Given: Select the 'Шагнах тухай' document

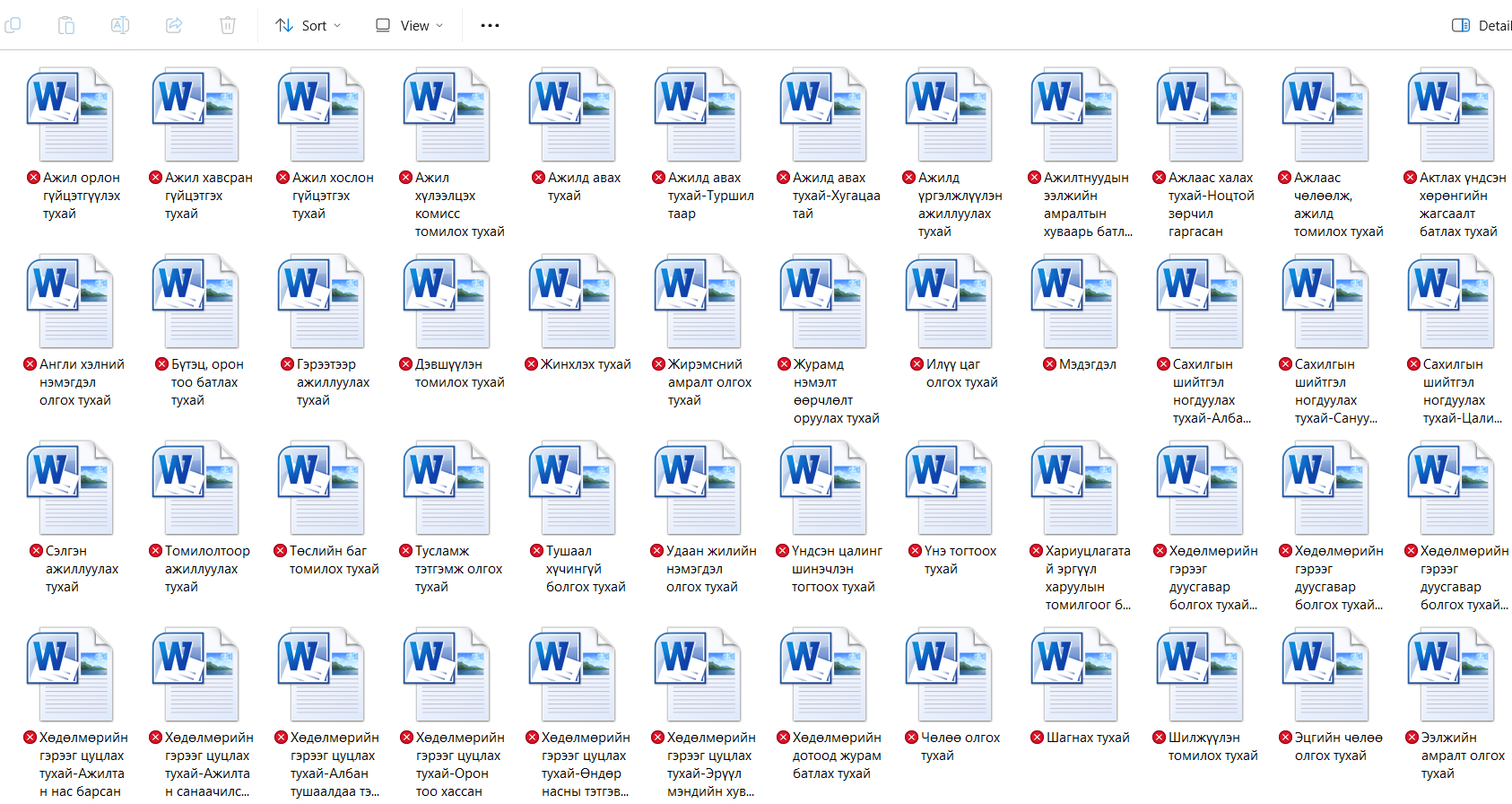Looking at the screenshot, I should tap(1074, 675).
